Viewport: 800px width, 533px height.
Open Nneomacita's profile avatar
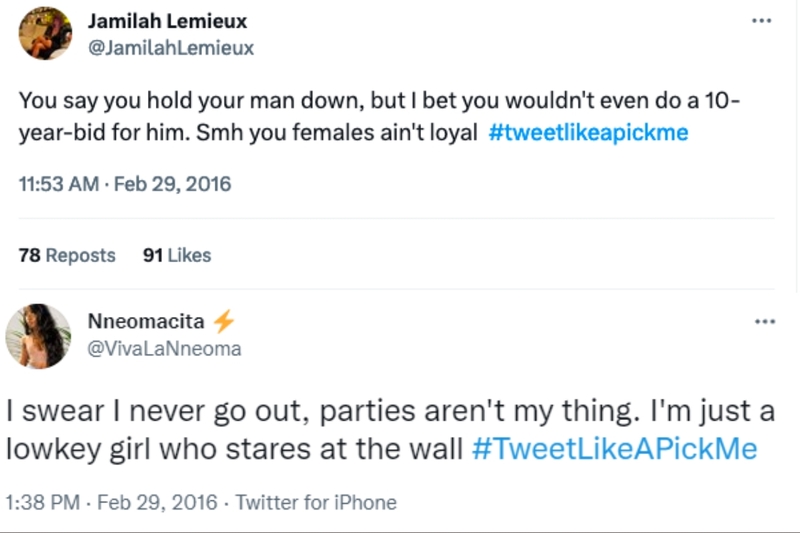(38, 336)
